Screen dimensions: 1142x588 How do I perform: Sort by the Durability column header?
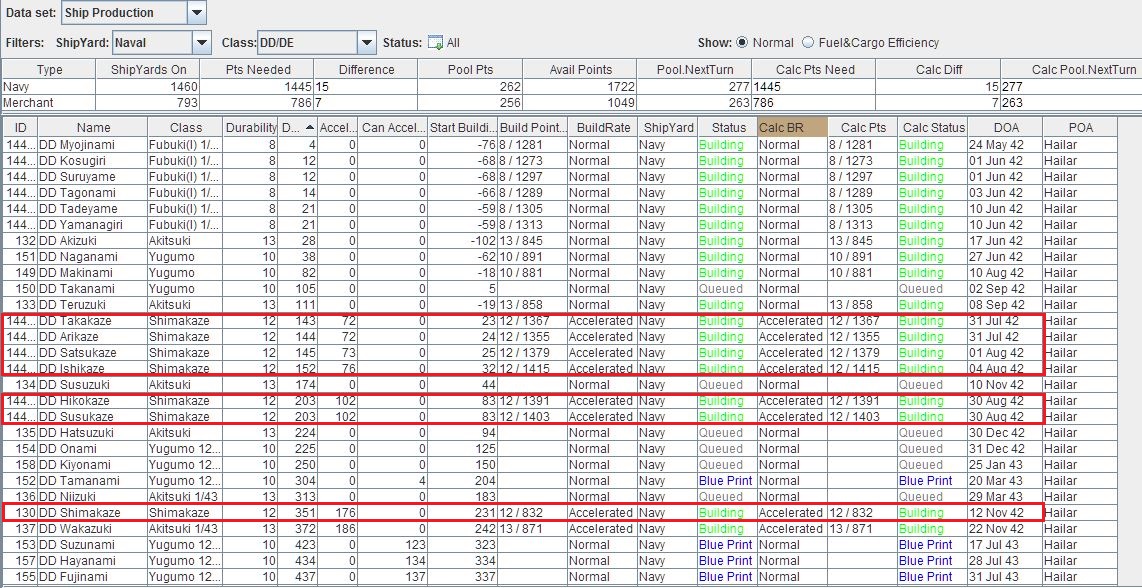click(x=251, y=128)
